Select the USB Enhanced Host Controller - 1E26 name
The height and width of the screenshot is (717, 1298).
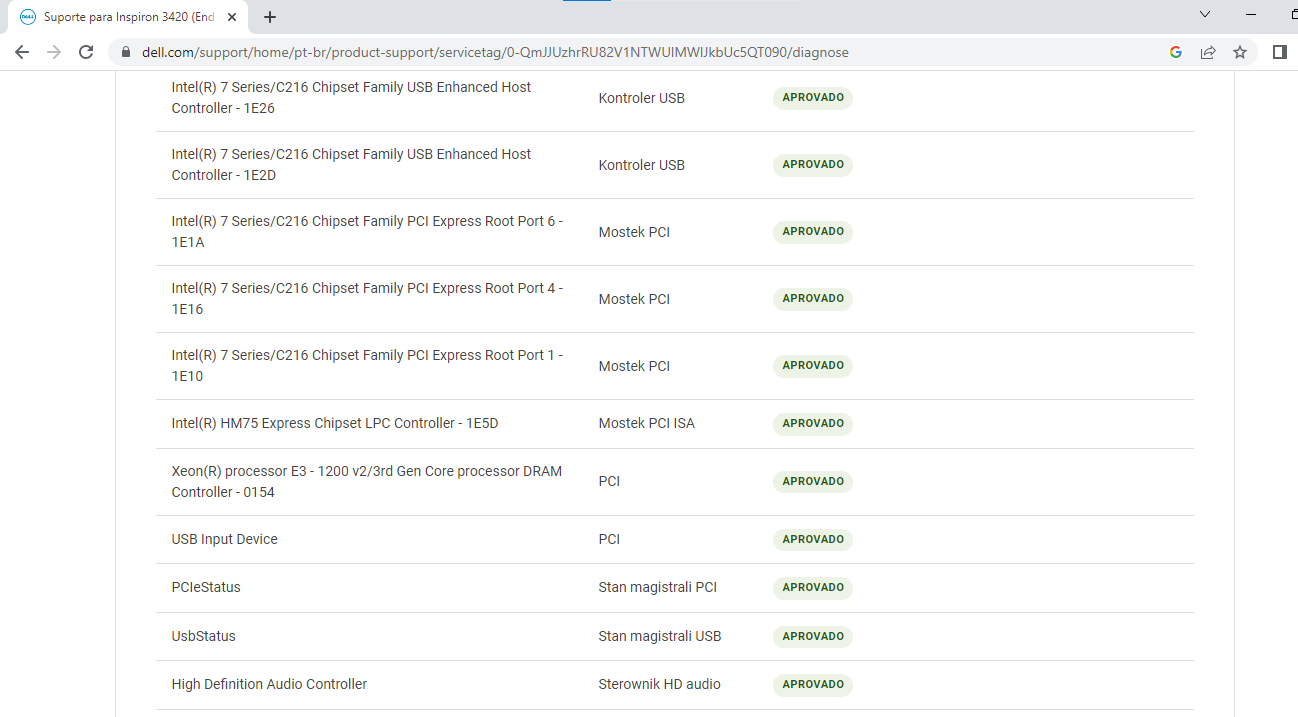(352, 98)
